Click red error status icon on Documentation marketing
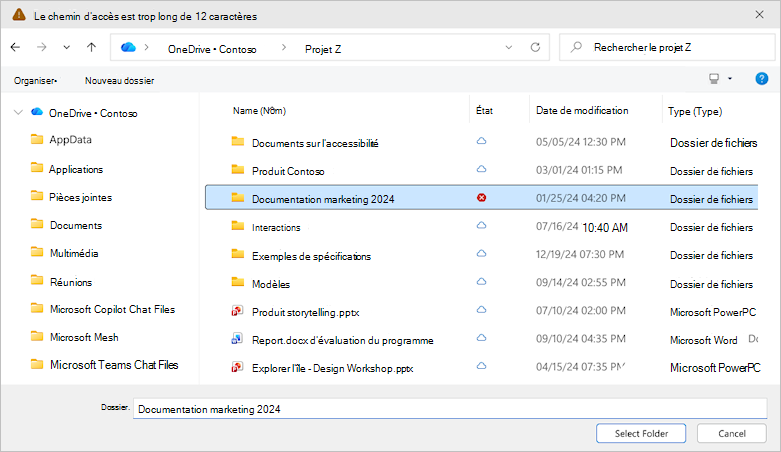The image size is (781, 452). click(481, 198)
